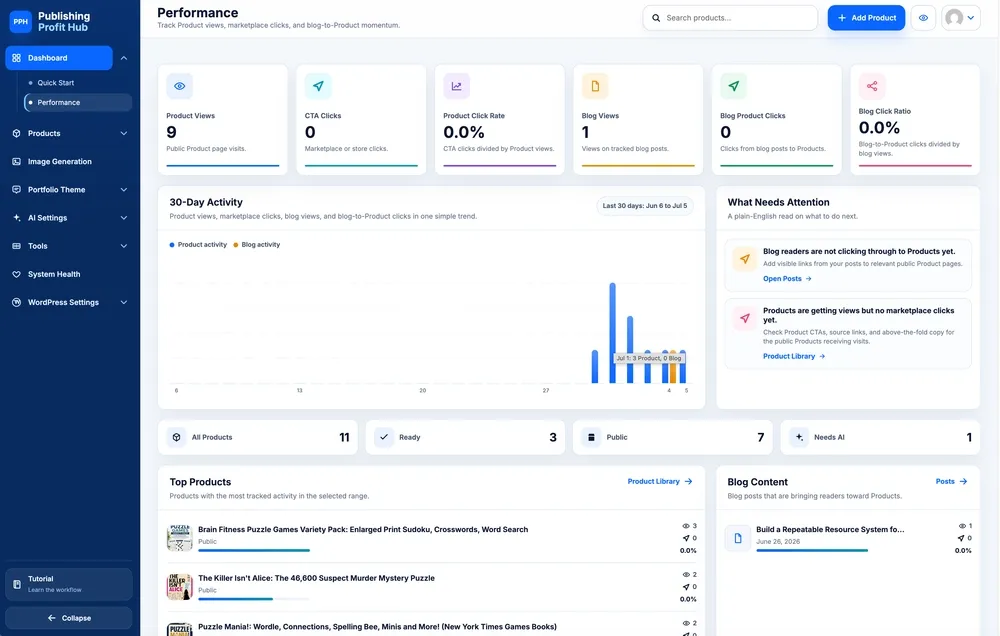Click the Killer Isn't Alice progress bar
The image size is (1000, 636).
click(254, 599)
